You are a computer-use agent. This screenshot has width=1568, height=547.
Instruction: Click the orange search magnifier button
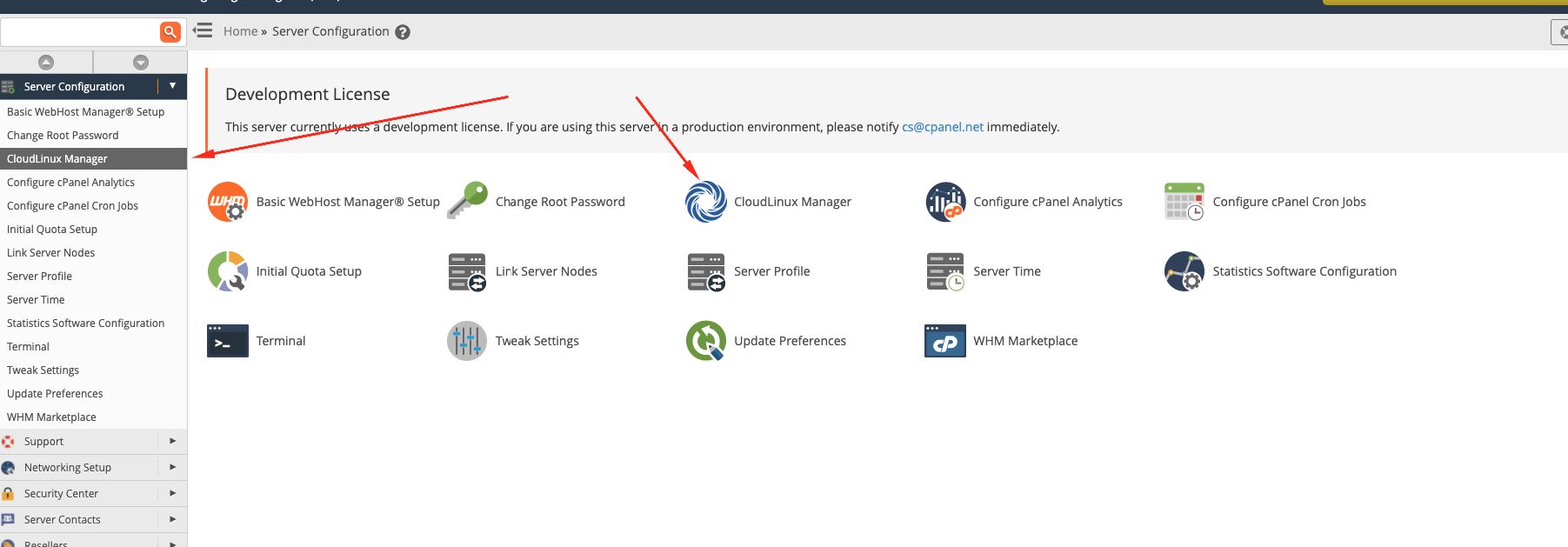(x=170, y=32)
